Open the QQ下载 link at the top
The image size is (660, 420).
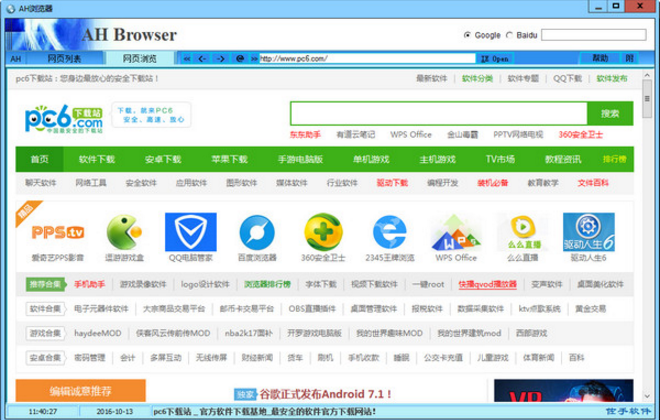click(x=567, y=78)
